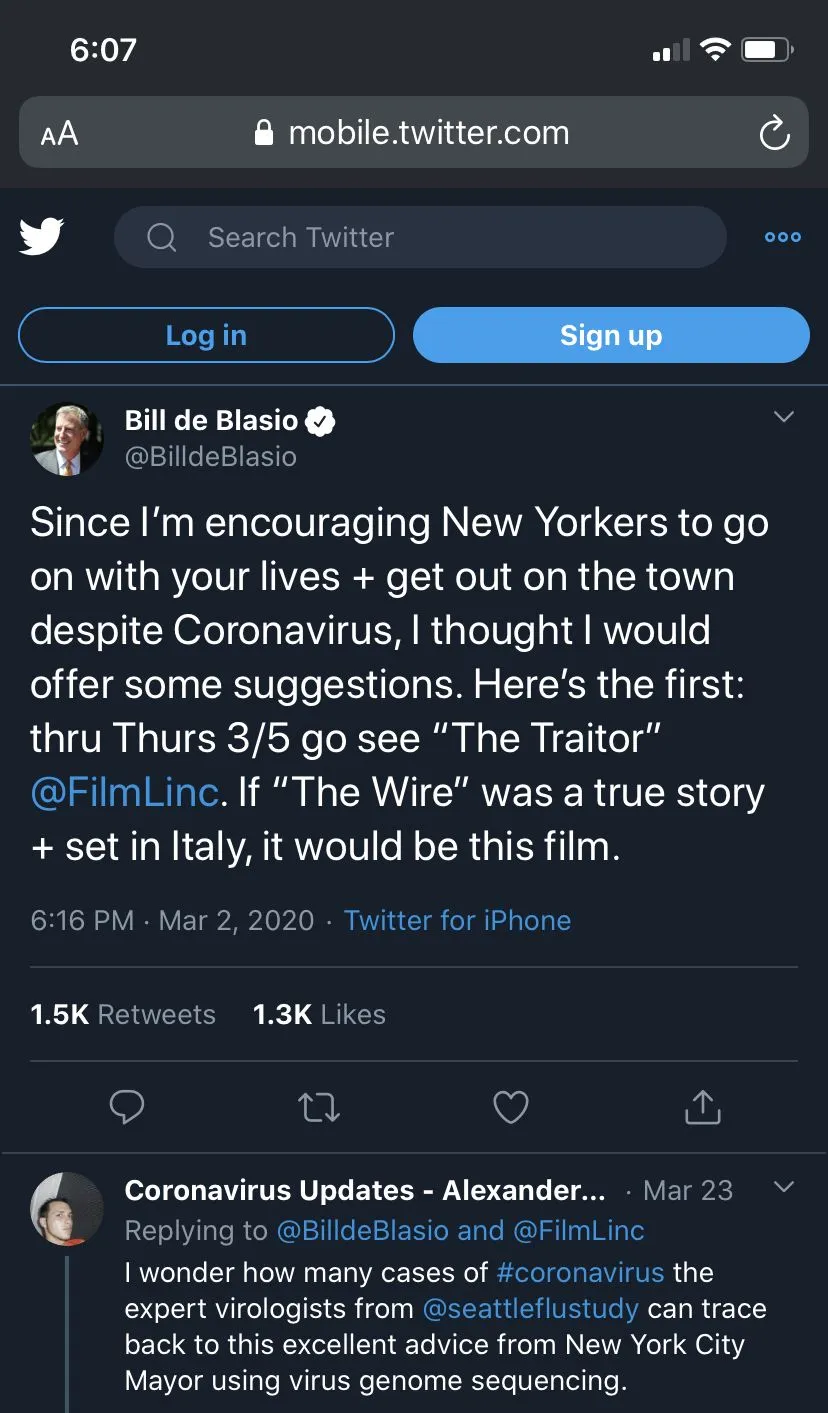The width and height of the screenshot is (828, 1413).
Task: Tap the Twitter bird logo
Action: [x=42, y=237]
